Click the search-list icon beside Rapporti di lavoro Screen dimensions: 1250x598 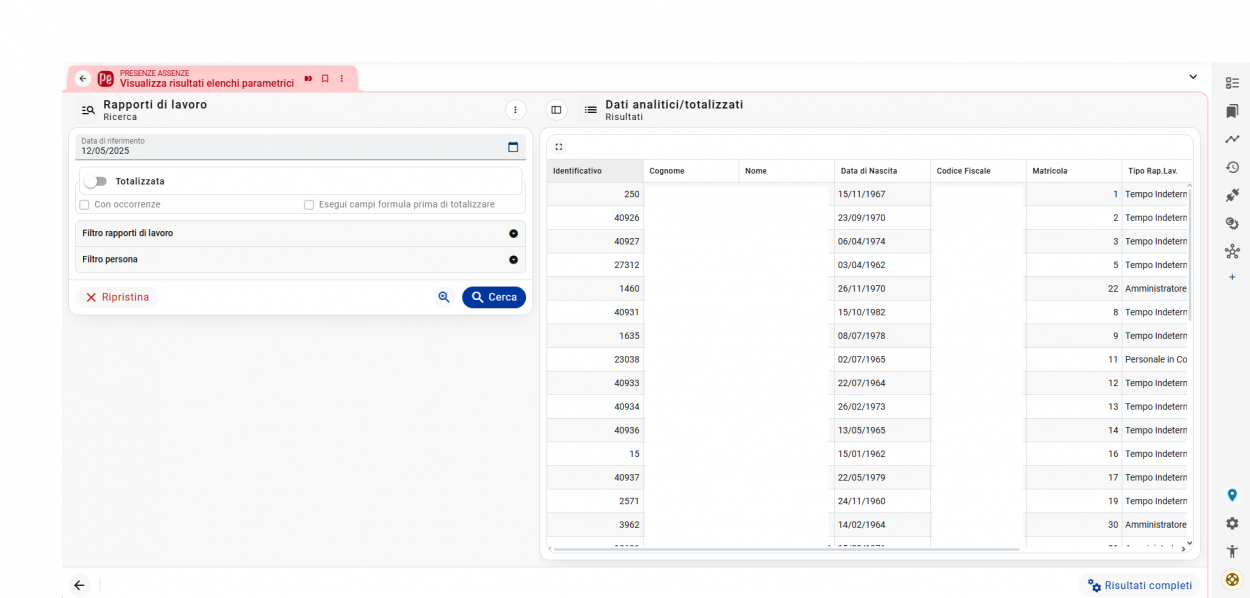point(88,110)
